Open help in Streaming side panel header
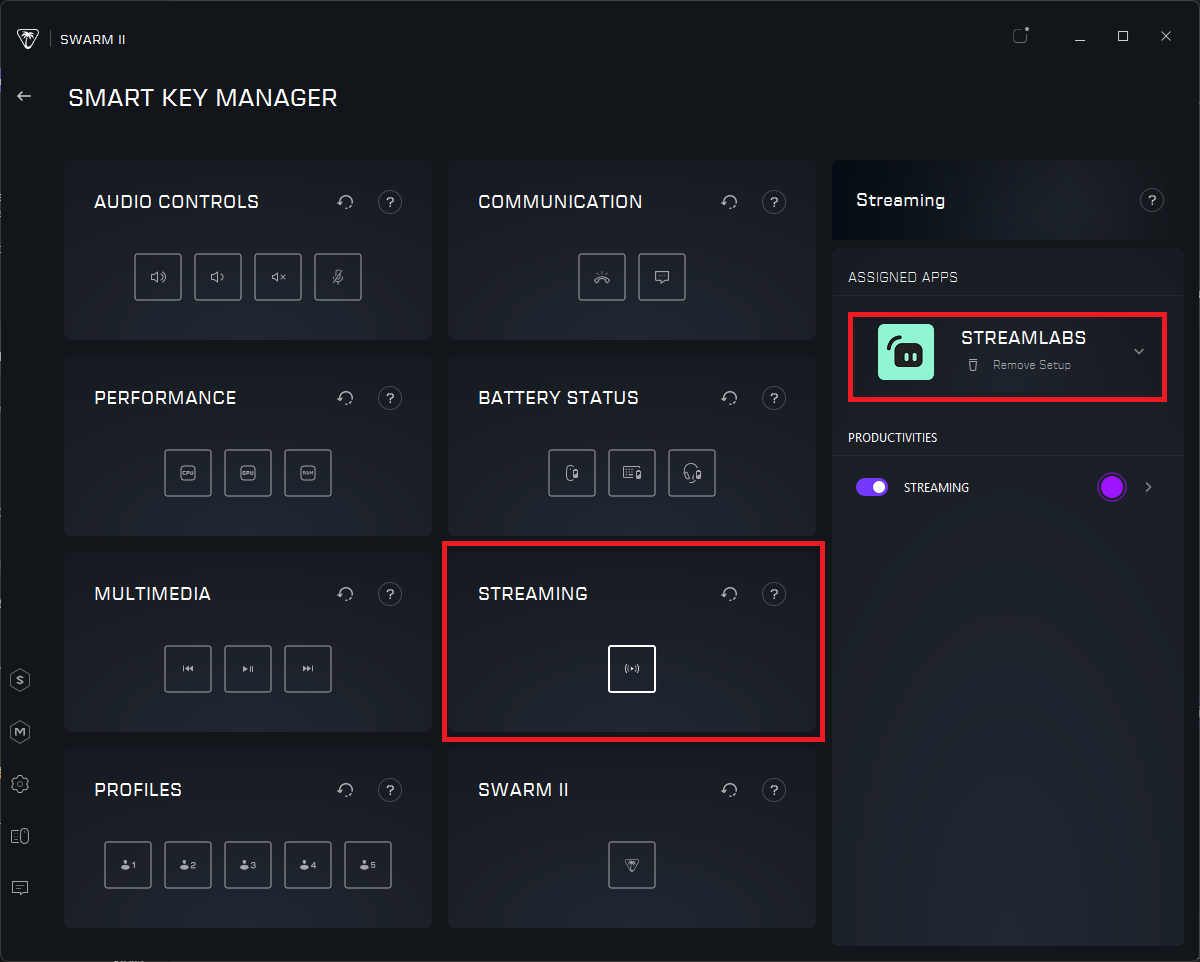Viewport: 1200px width, 962px height. [x=1152, y=201]
